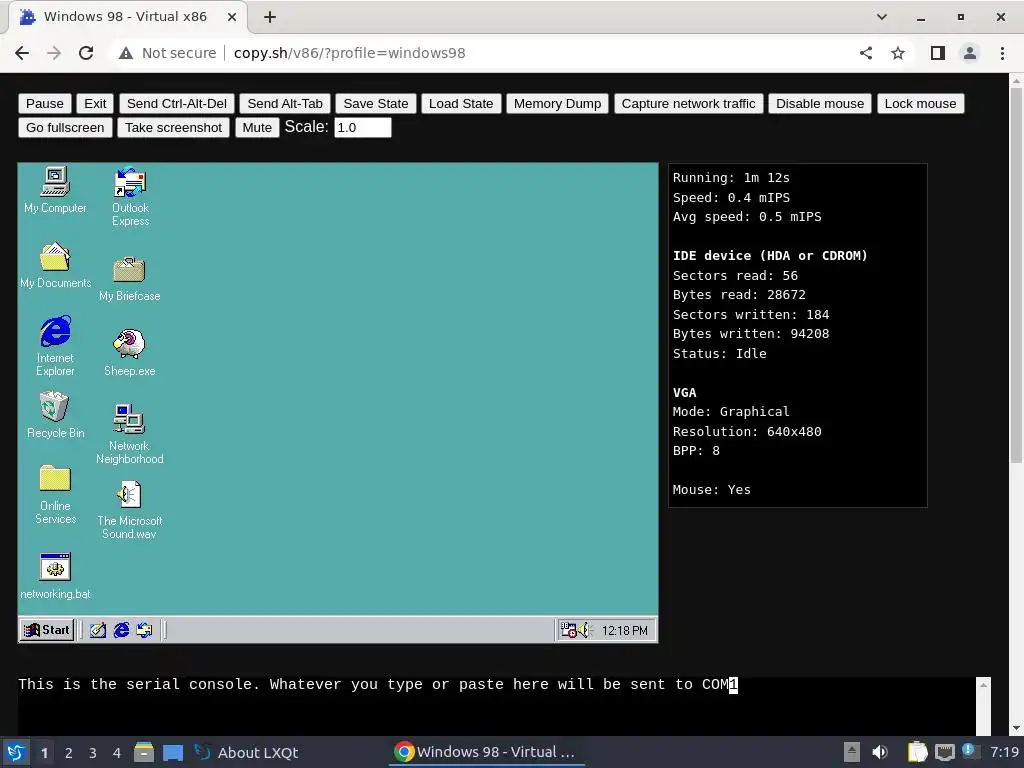Click the 12:18 PM taskbar clock
Screen dimensions: 1024x768
tap(624, 630)
